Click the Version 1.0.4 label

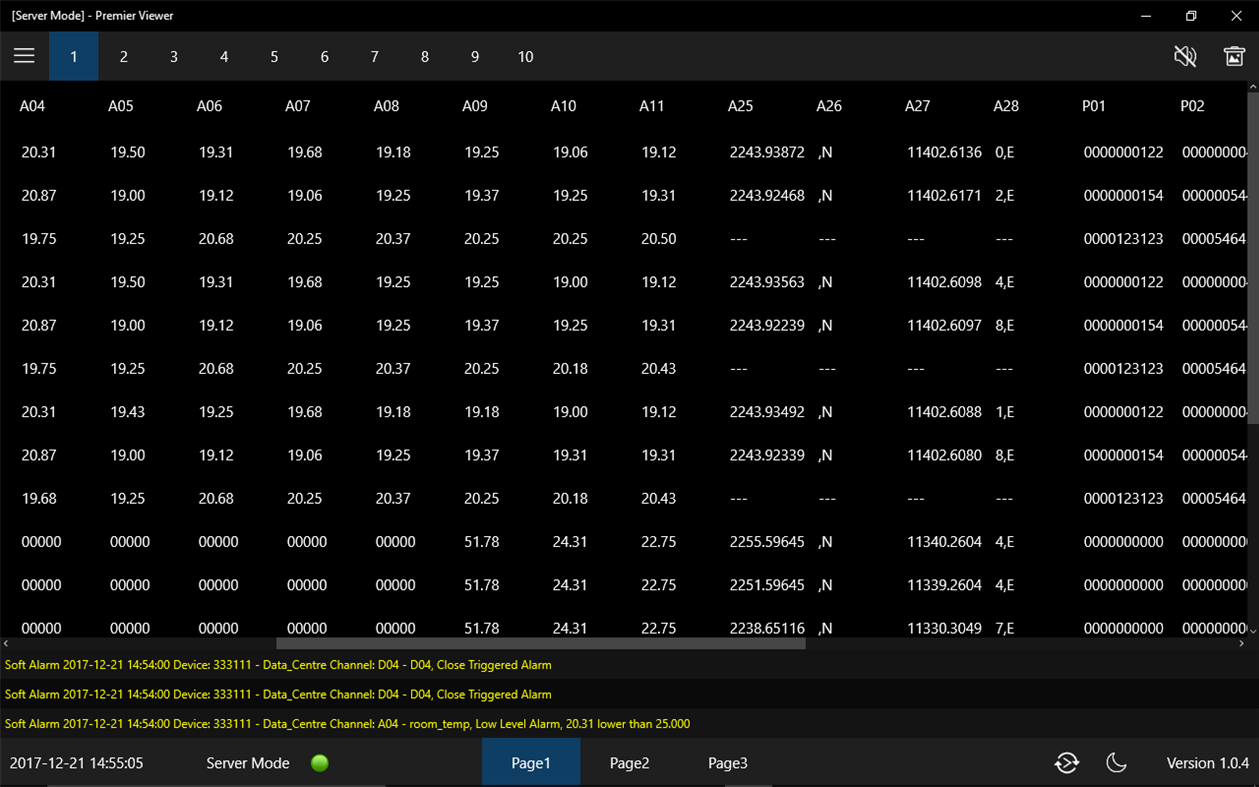[1208, 763]
